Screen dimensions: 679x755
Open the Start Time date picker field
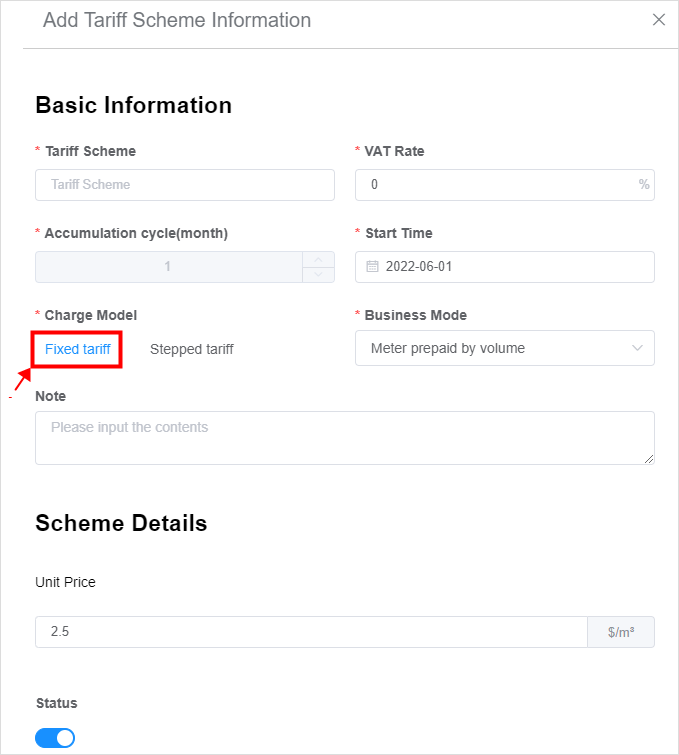[x=505, y=267]
